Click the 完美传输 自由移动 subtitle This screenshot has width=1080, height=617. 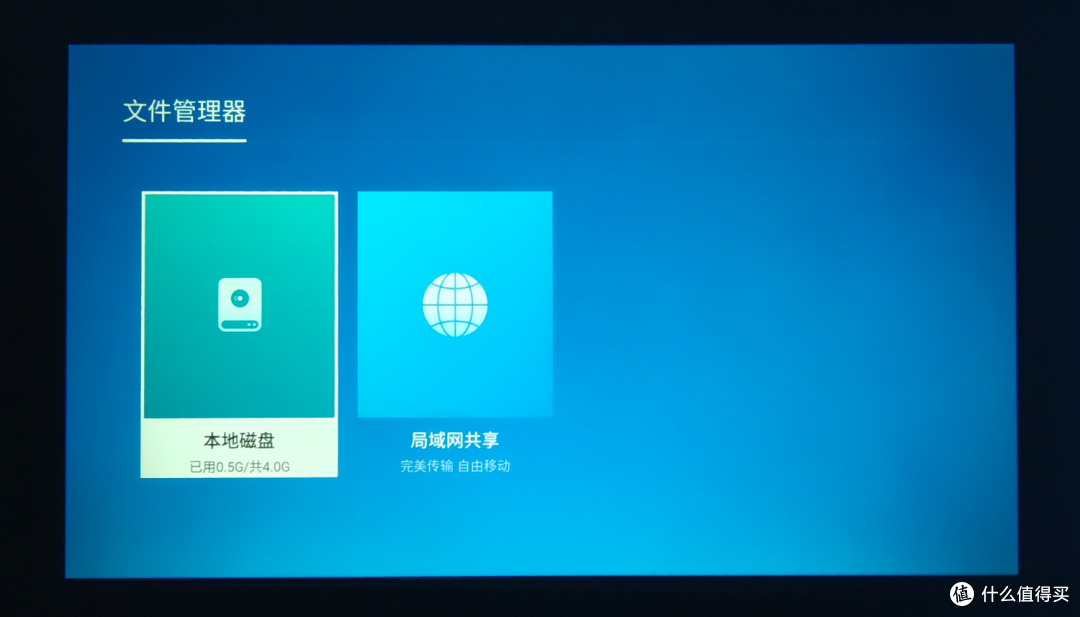pos(455,466)
